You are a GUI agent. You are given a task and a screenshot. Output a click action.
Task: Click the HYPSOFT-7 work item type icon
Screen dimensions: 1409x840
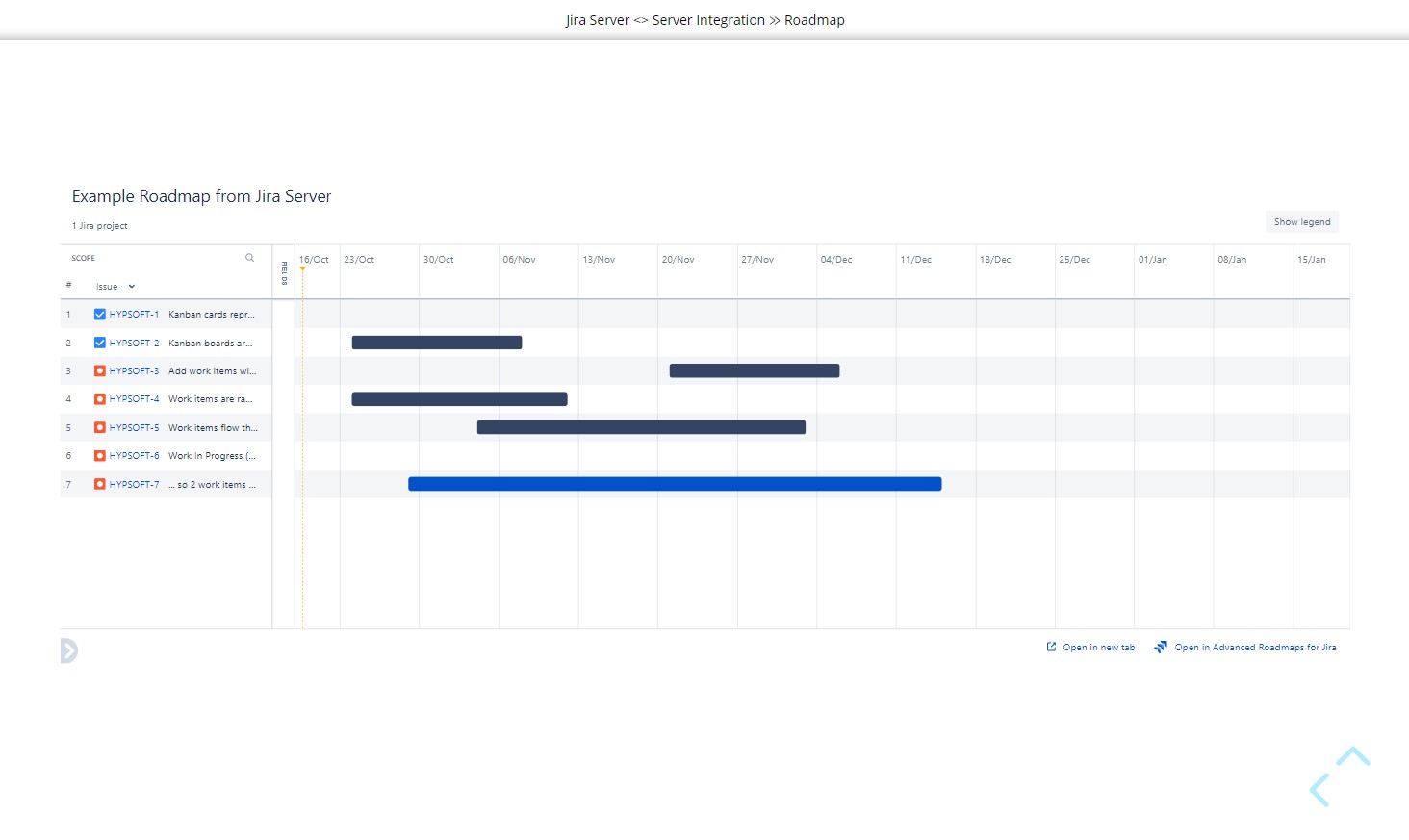pyautogui.click(x=99, y=484)
